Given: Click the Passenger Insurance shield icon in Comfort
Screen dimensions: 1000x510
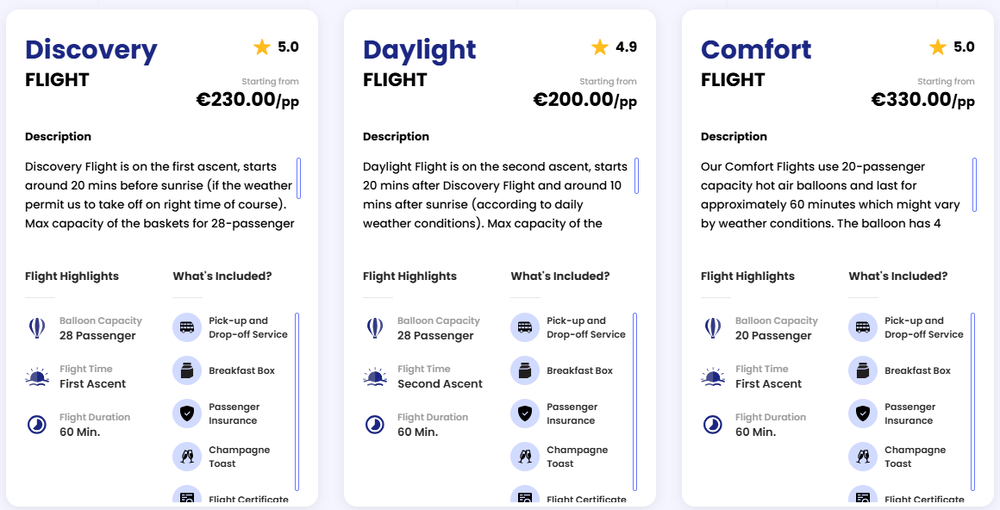Looking at the screenshot, I should tap(863, 414).
